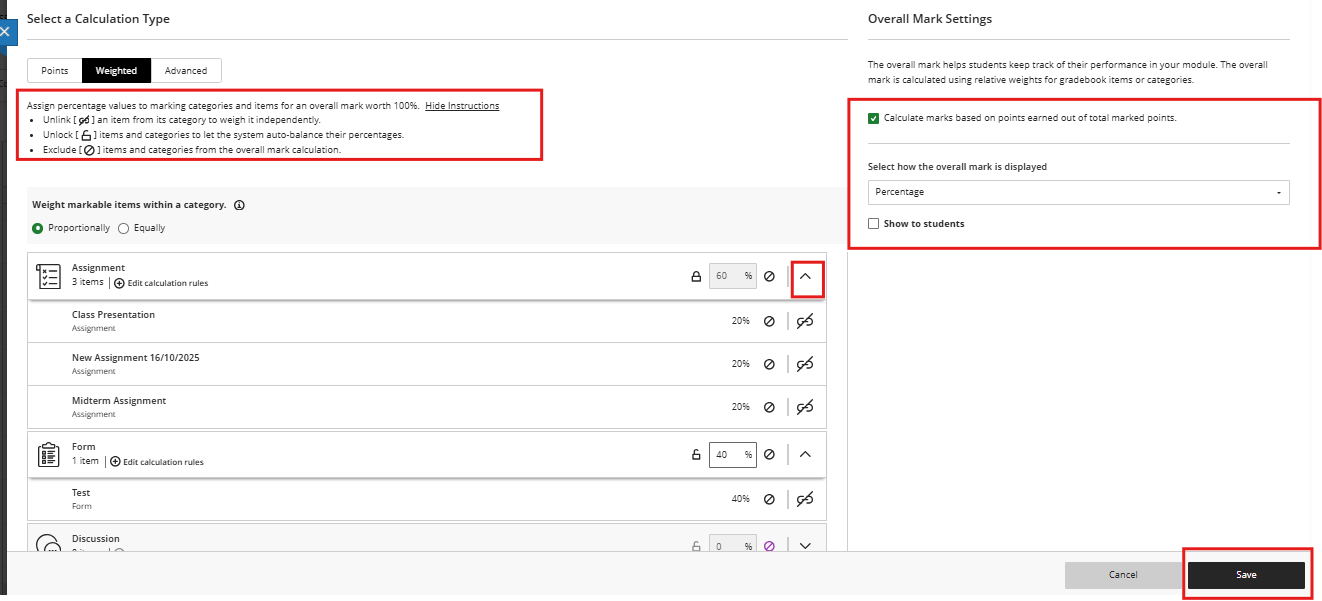The image size is (1322, 601).
Task: Open the overall mark display Percentage dropdown
Action: point(1078,192)
